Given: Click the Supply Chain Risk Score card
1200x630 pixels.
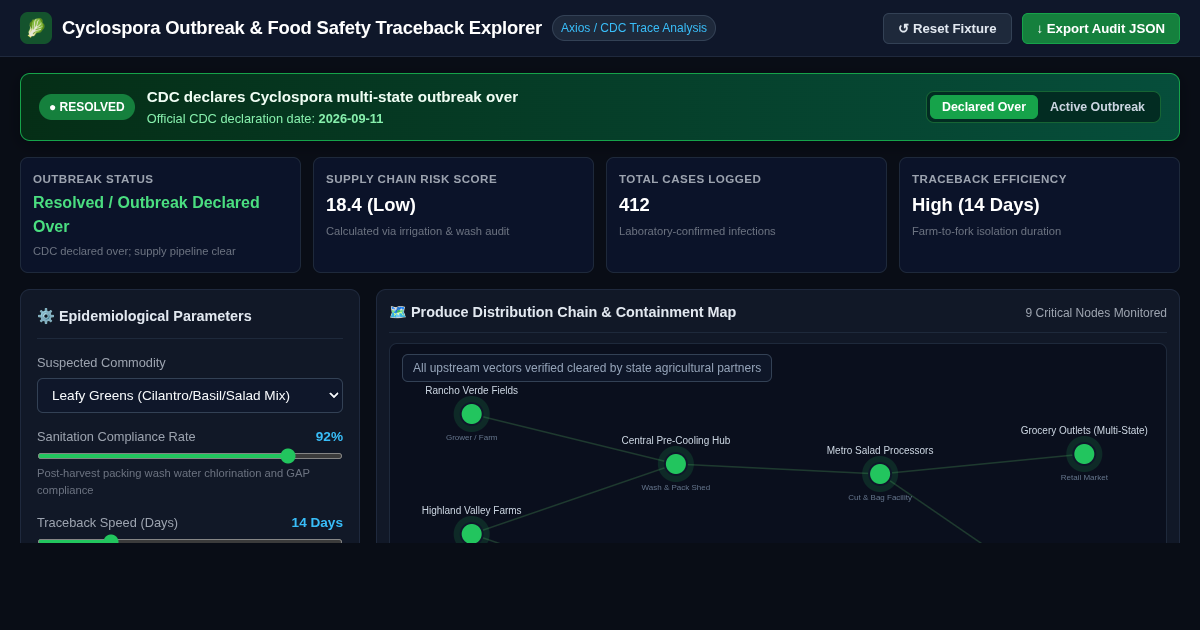Looking at the screenshot, I should click(x=453, y=215).
